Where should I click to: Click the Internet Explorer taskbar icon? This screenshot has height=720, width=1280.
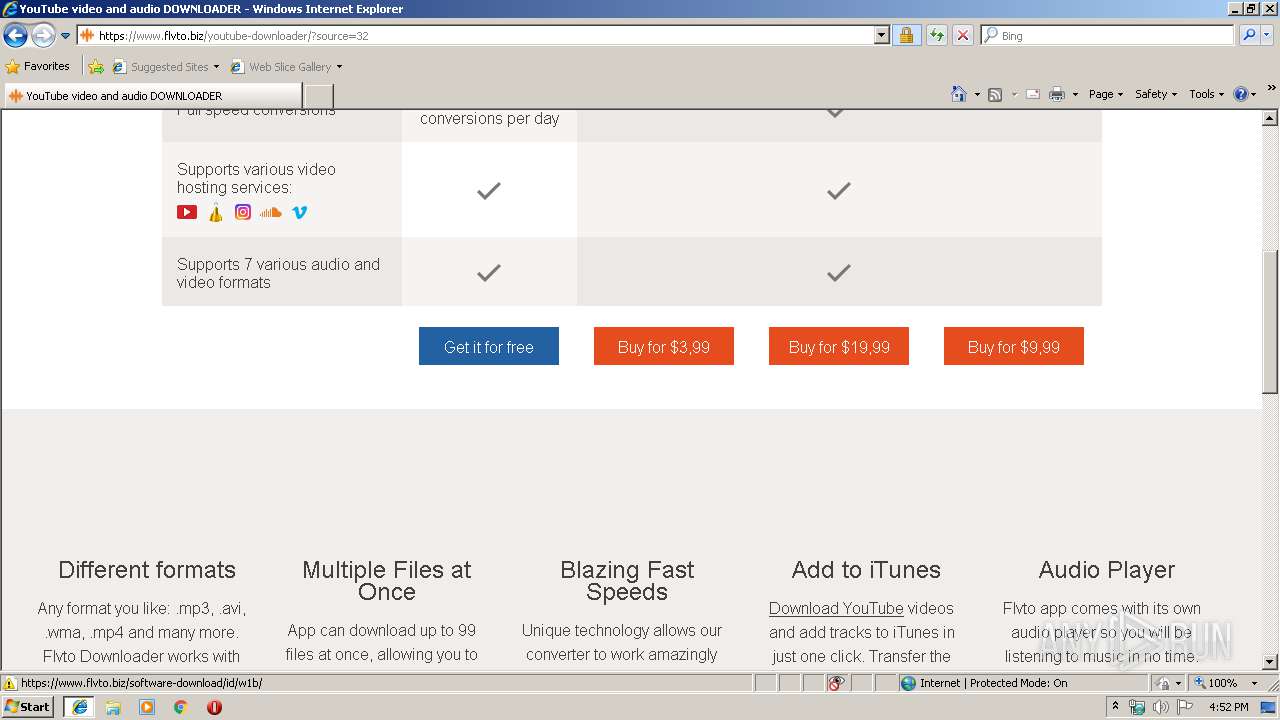79,706
